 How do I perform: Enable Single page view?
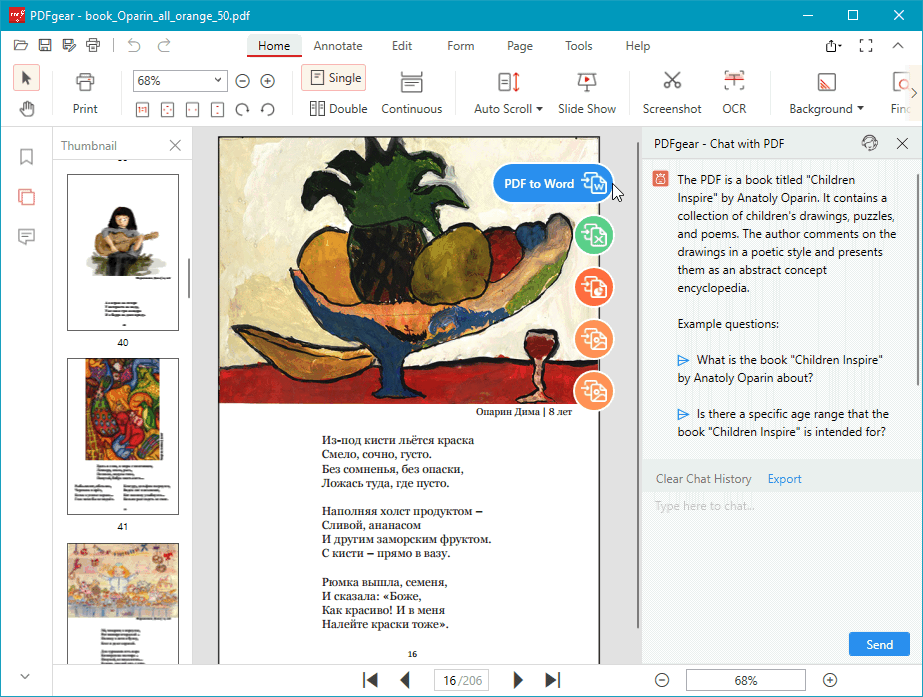334,78
